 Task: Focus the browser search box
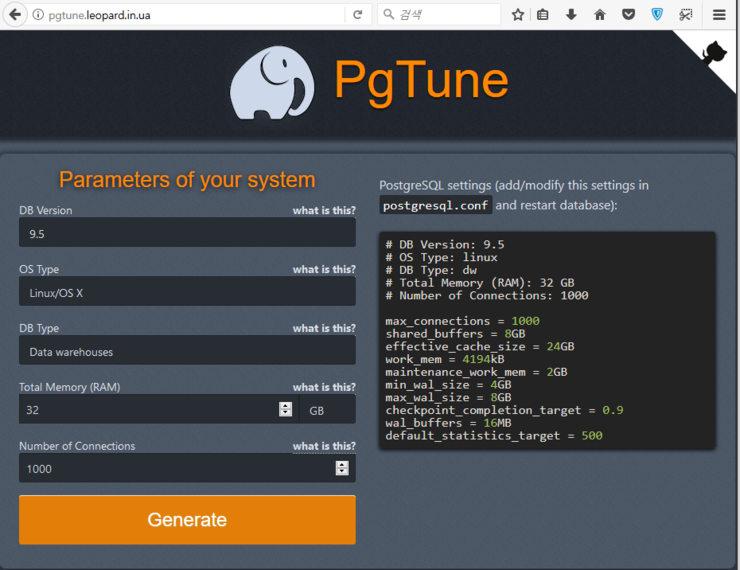tap(439, 15)
